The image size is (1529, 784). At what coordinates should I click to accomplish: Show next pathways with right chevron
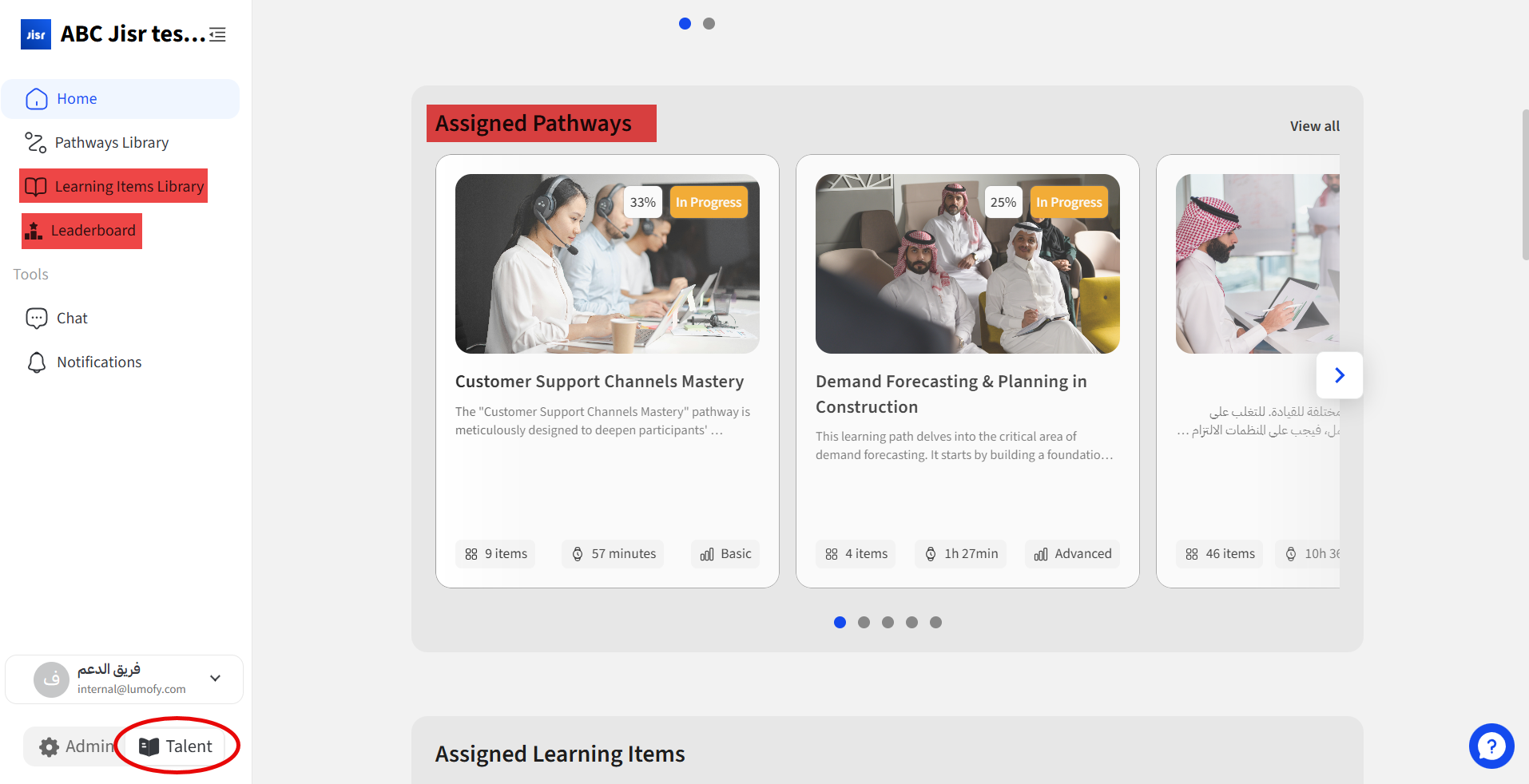[x=1340, y=375]
